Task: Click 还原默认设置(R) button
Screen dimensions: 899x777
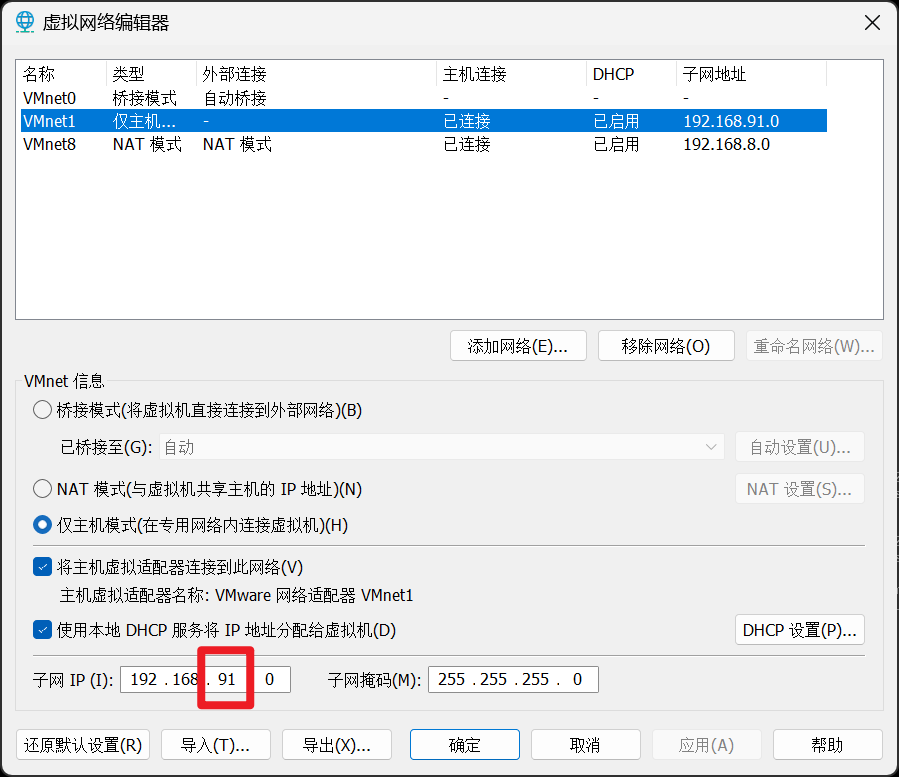Action: point(83,745)
